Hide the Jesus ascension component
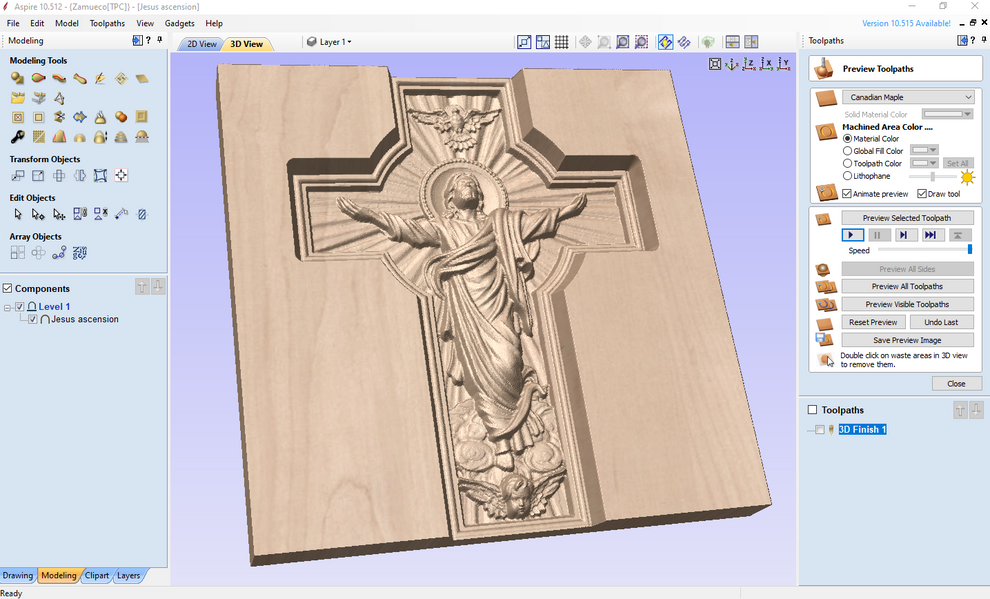This screenshot has width=990, height=599. (32, 319)
